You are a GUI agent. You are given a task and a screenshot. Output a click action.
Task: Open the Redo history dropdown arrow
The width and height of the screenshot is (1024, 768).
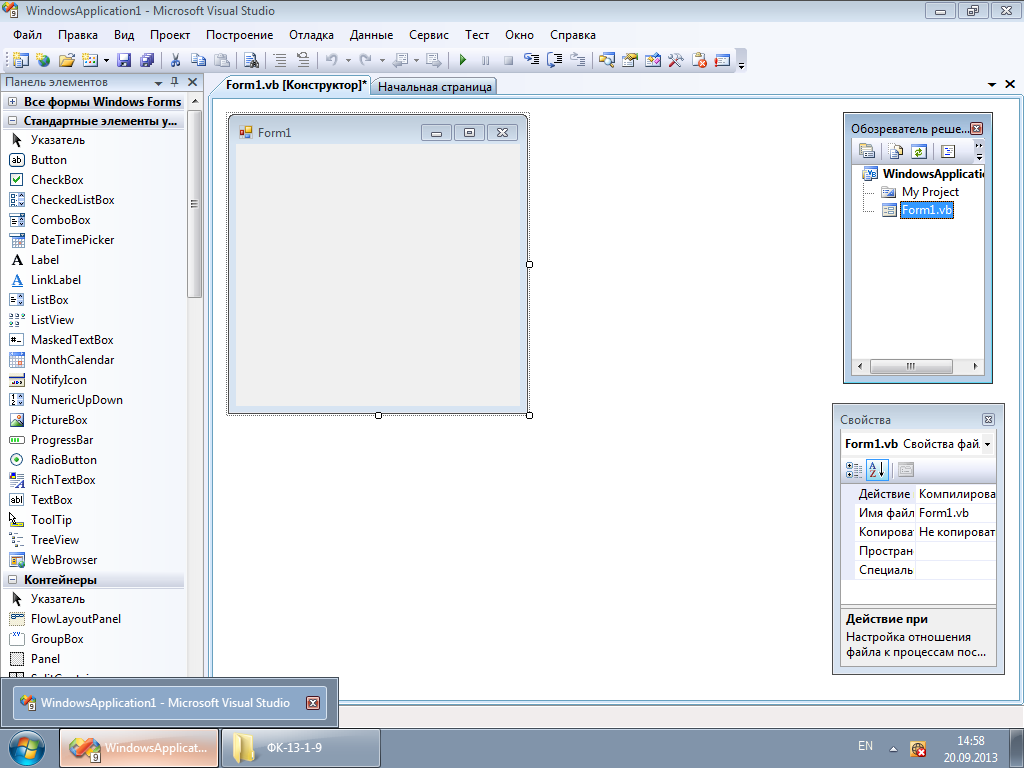(382, 61)
